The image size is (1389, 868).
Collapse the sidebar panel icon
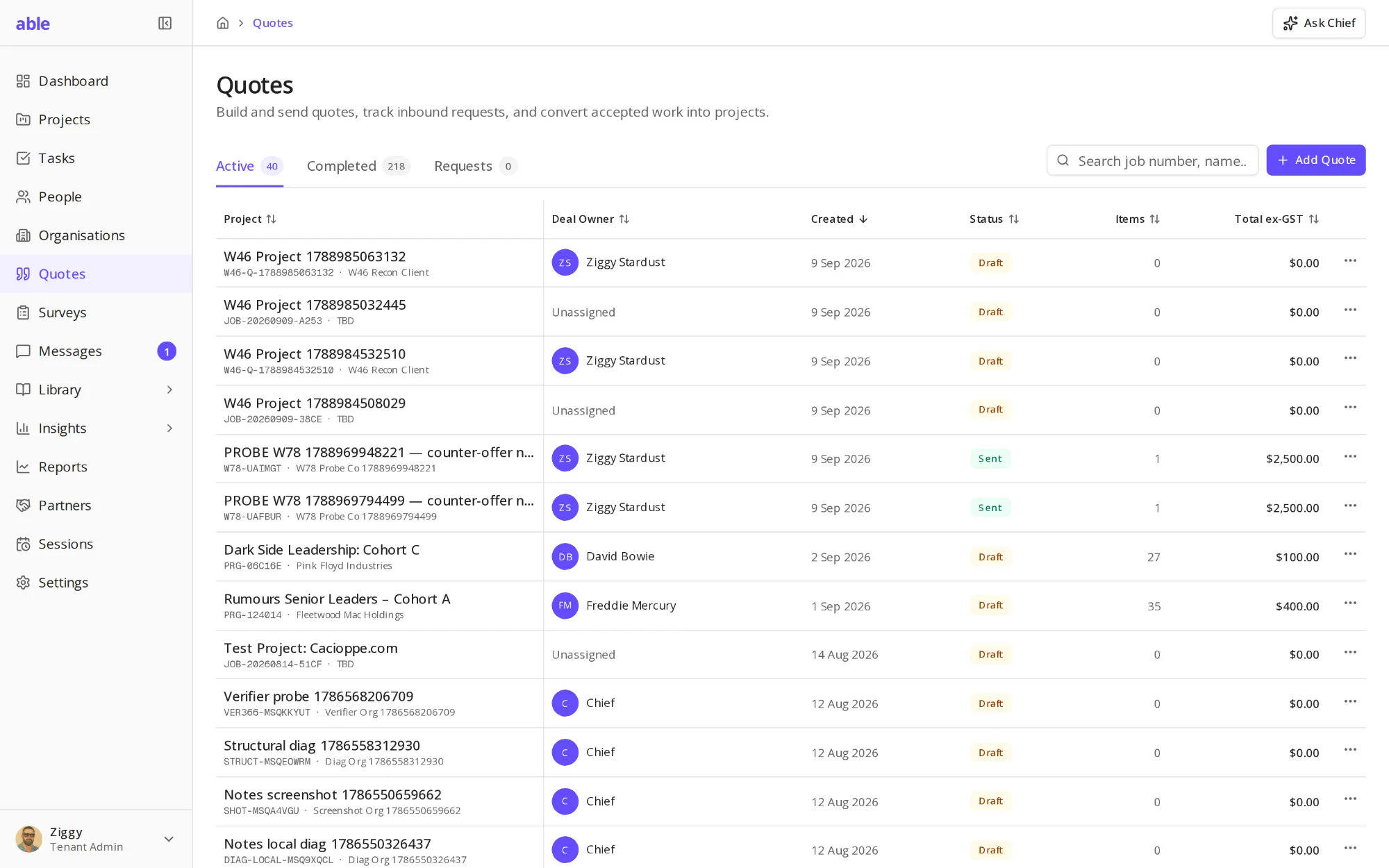coord(165,23)
